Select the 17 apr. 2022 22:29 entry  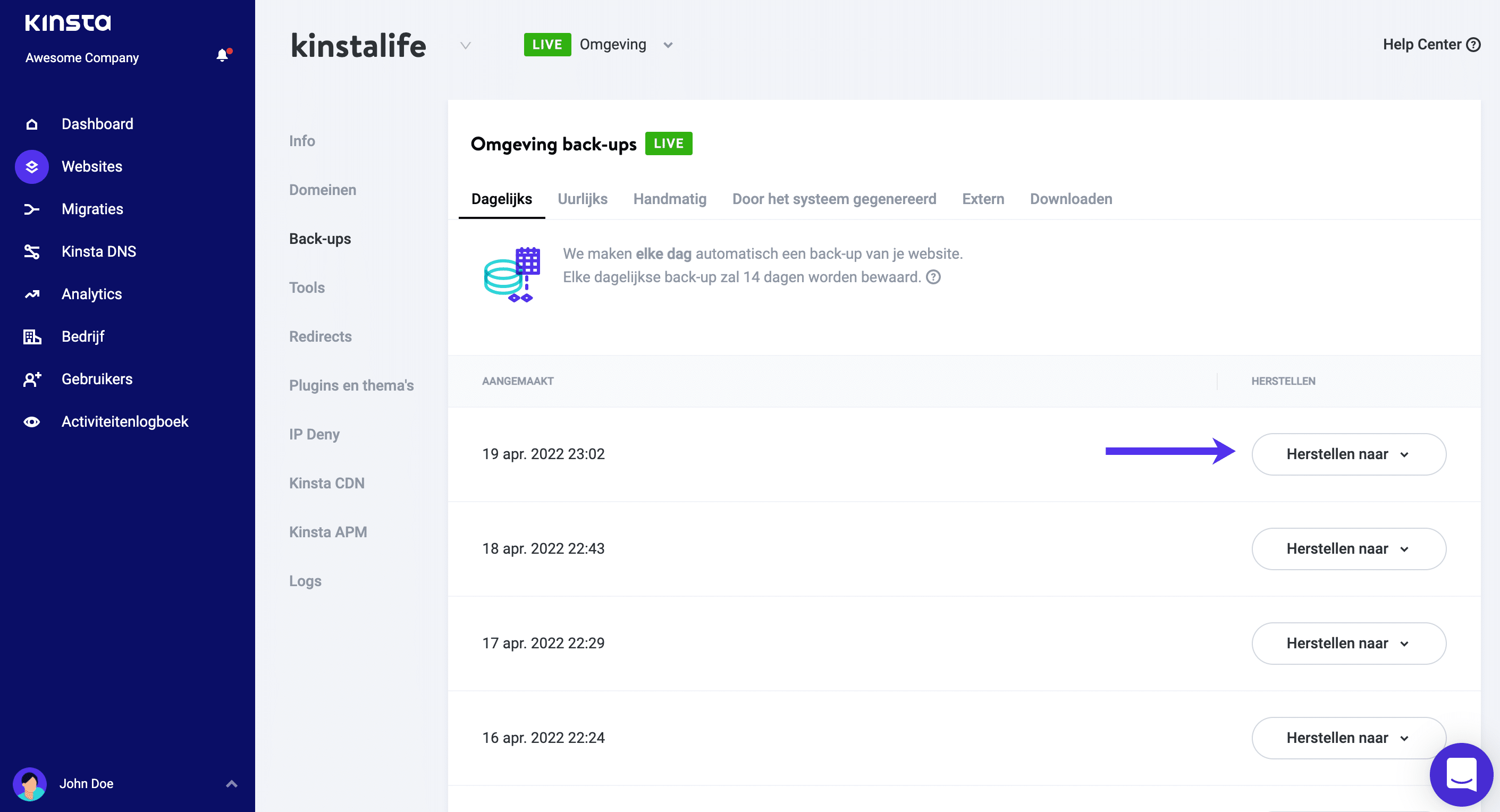point(543,643)
